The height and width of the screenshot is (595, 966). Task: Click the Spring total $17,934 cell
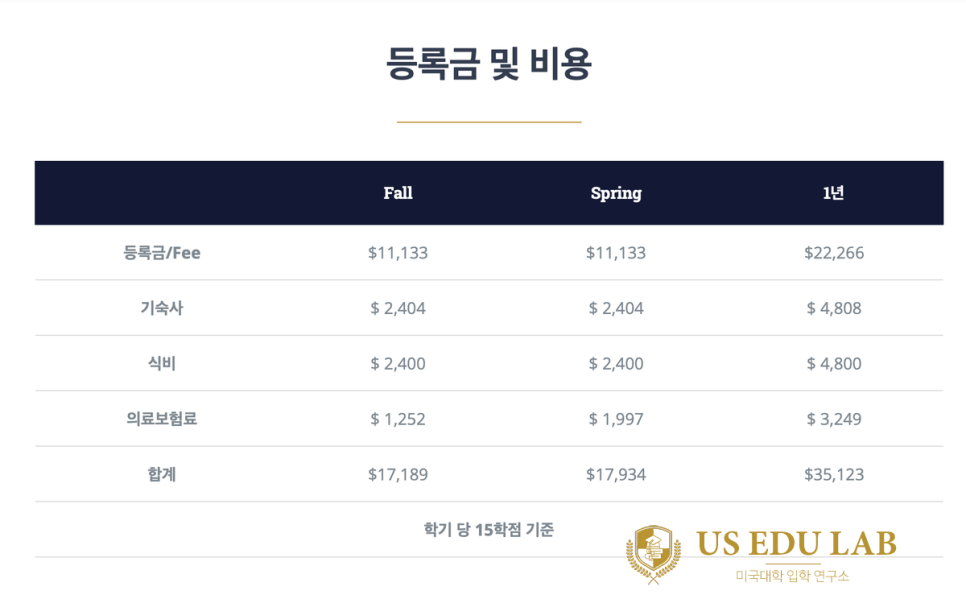tap(616, 474)
